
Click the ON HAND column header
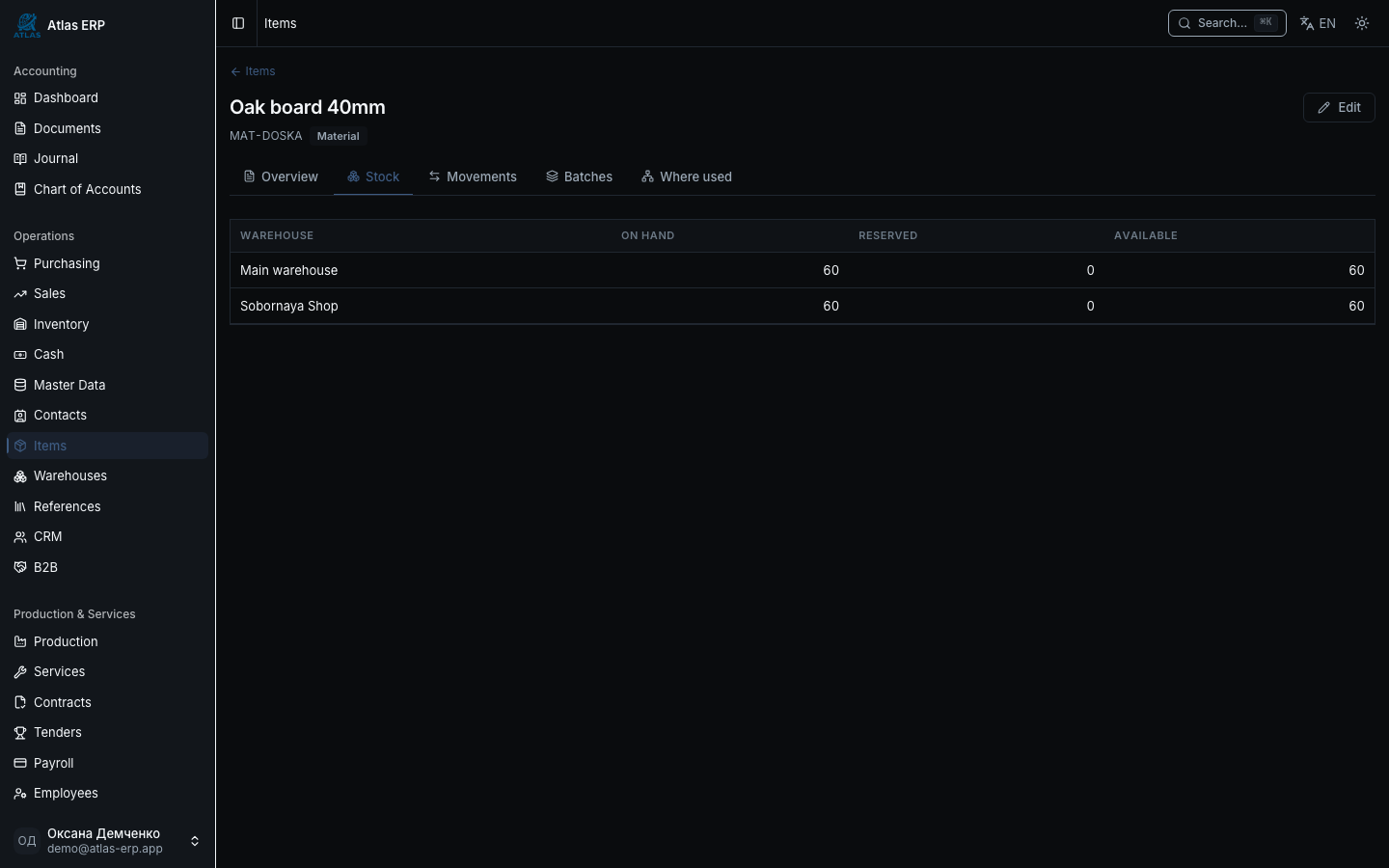[647, 235]
